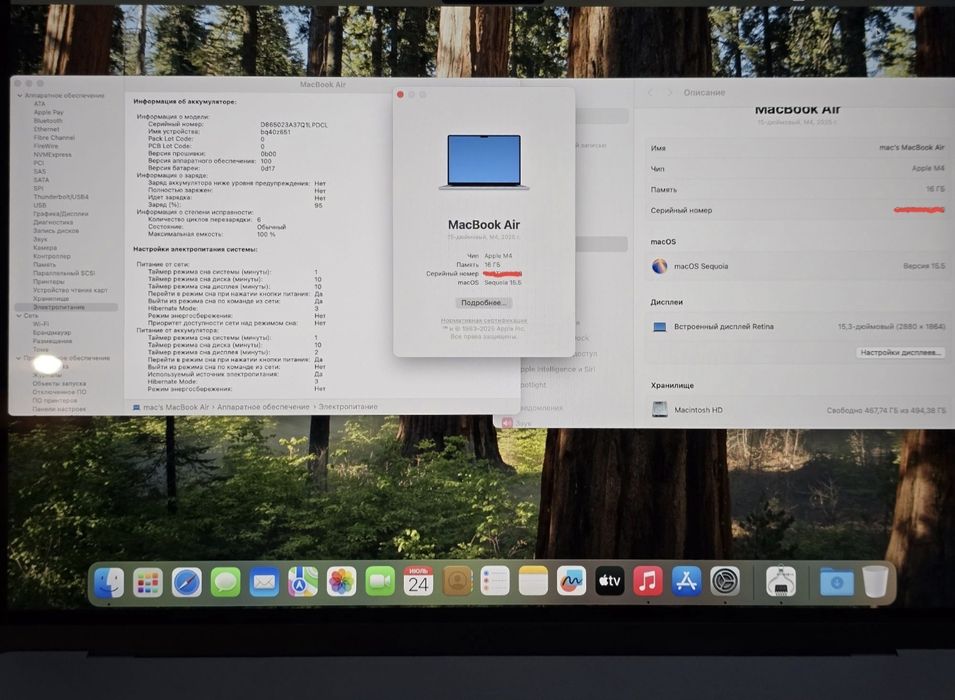Select Диагностика in the sidebar
This screenshot has width=955, height=700.
click(53, 222)
